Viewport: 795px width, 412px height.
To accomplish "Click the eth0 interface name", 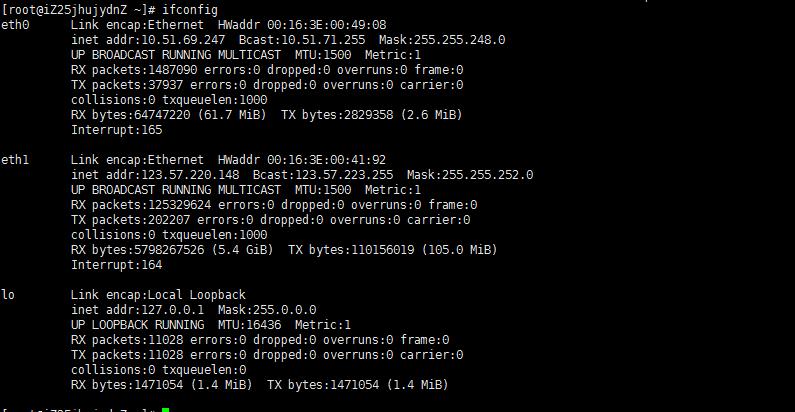I will click(15, 24).
